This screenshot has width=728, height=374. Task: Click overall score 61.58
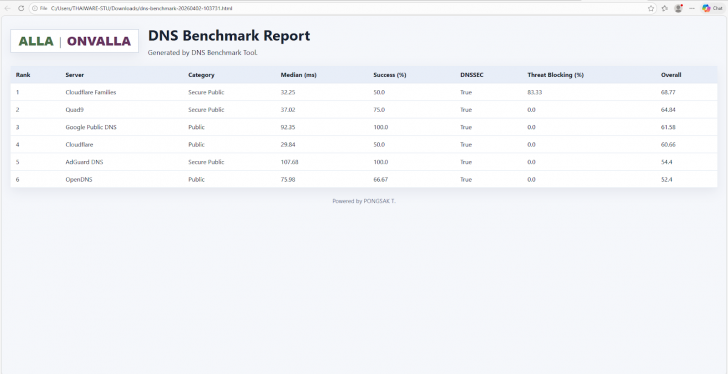click(668, 127)
